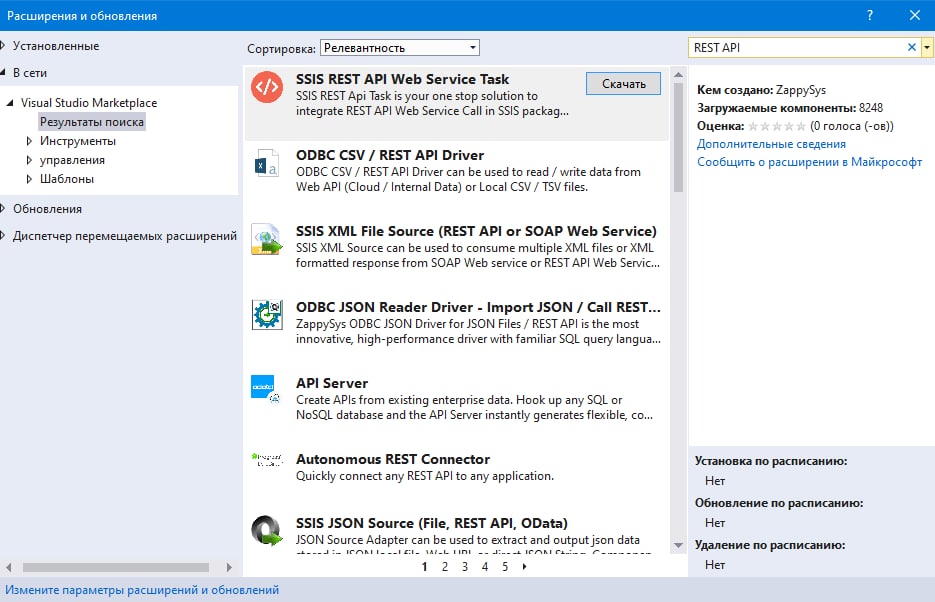935x602 pixels.
Task: Click the ODBC JSON Reader Driver gear icon
Action: click(x=267, y=315)
